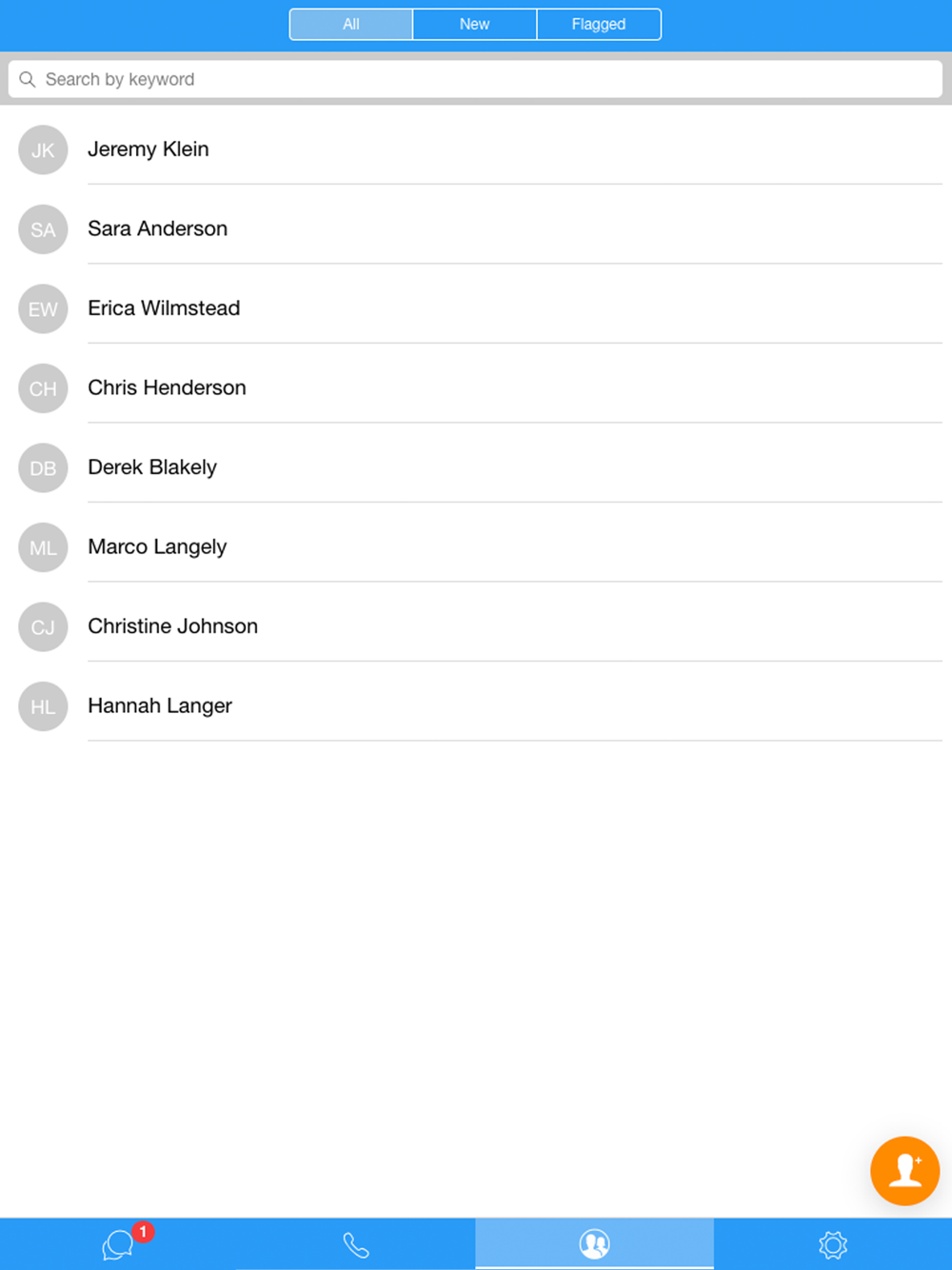Select the All filter tab

click(x=351, y=25)
